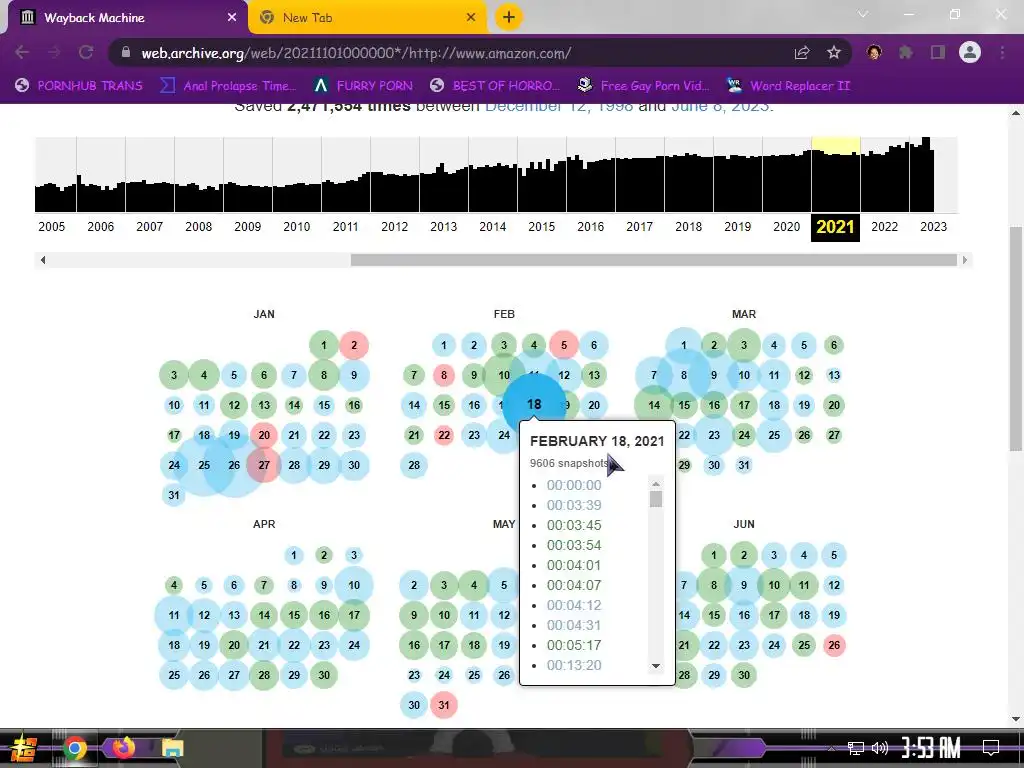
Task: Close the New Tab tab
Action: 471,18
